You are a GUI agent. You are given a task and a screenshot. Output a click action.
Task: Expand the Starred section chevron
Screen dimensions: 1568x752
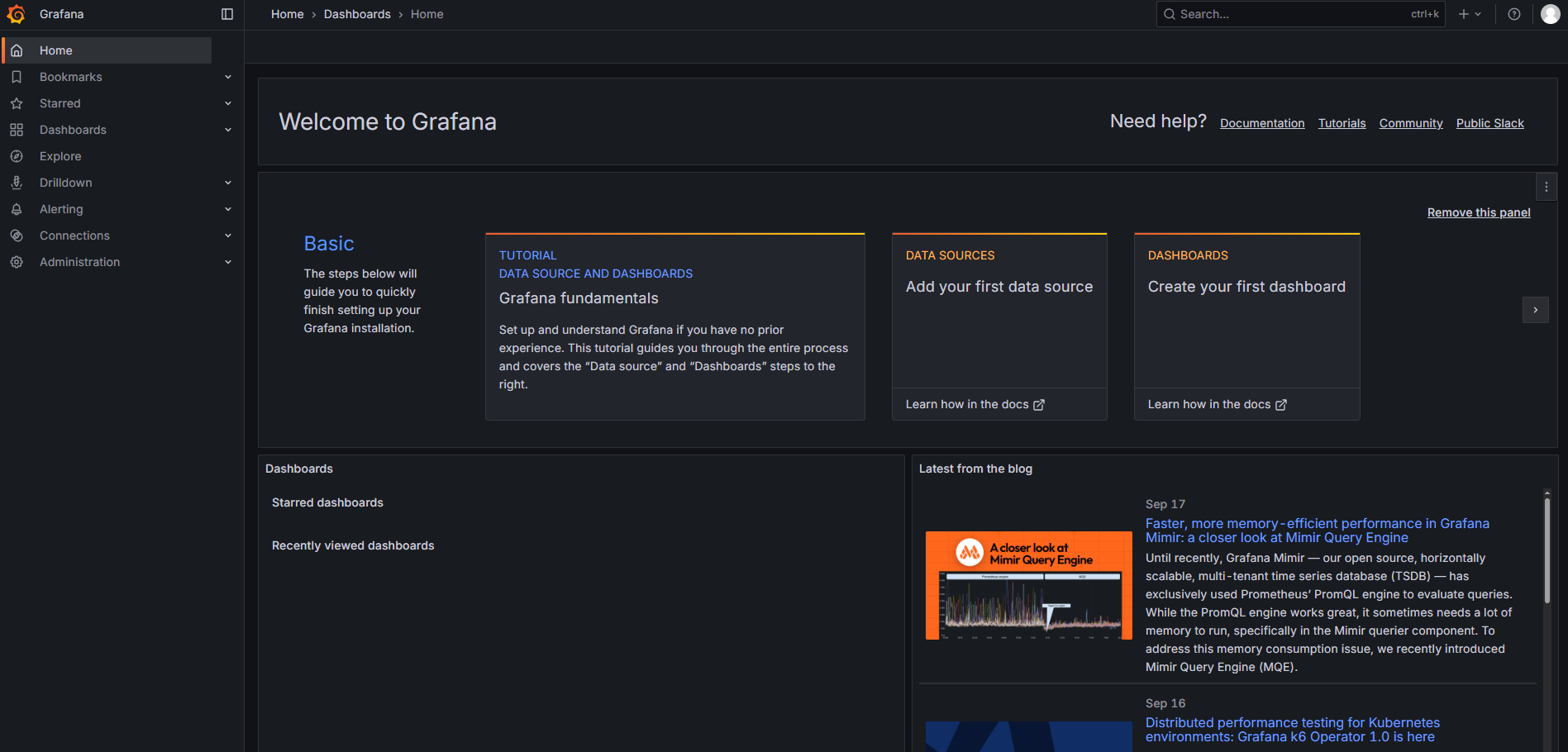[x=228, y=103]
